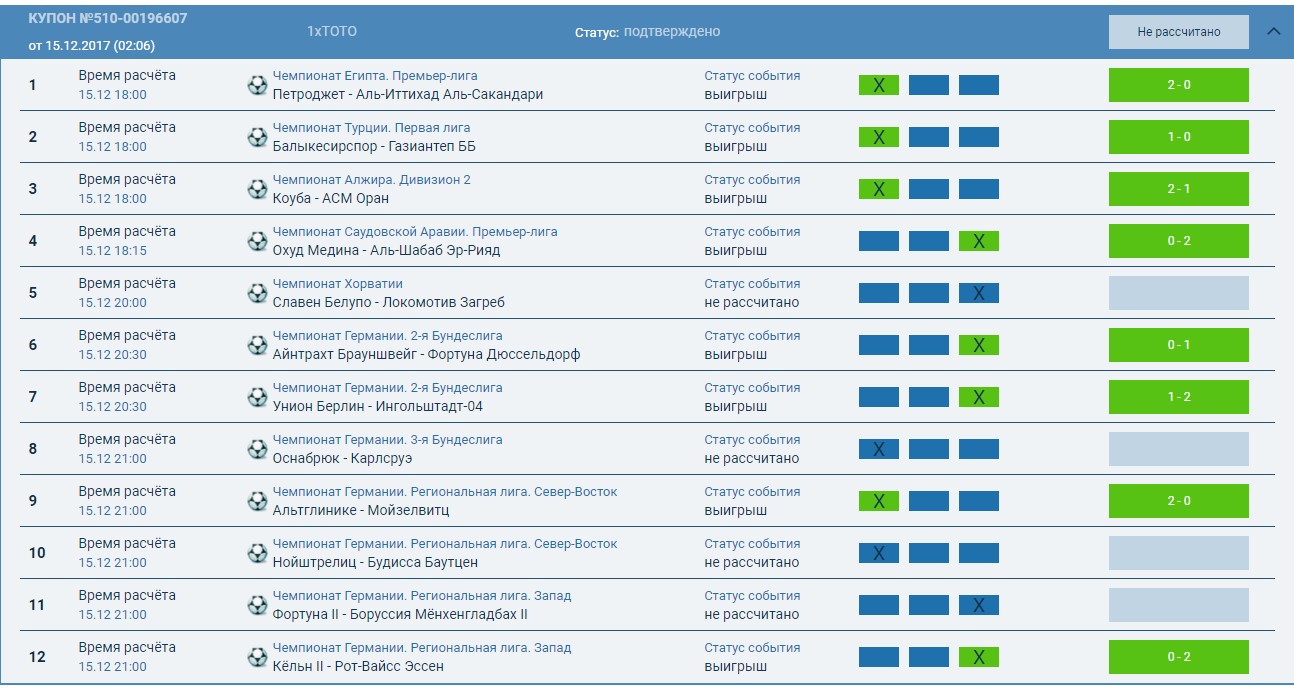Image resolution: width=1294 pixels, height=690 pixels.
Task: Click soccer ball icon next to Славен Белупо
Action: click(257, 293)
